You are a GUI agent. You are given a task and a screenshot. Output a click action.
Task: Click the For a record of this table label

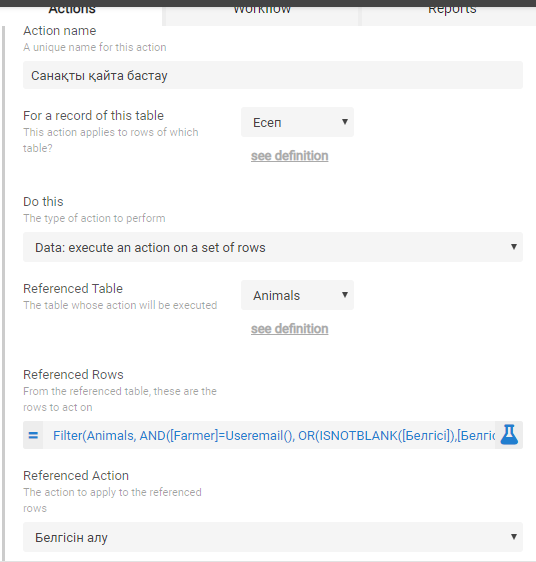(93, 116)
